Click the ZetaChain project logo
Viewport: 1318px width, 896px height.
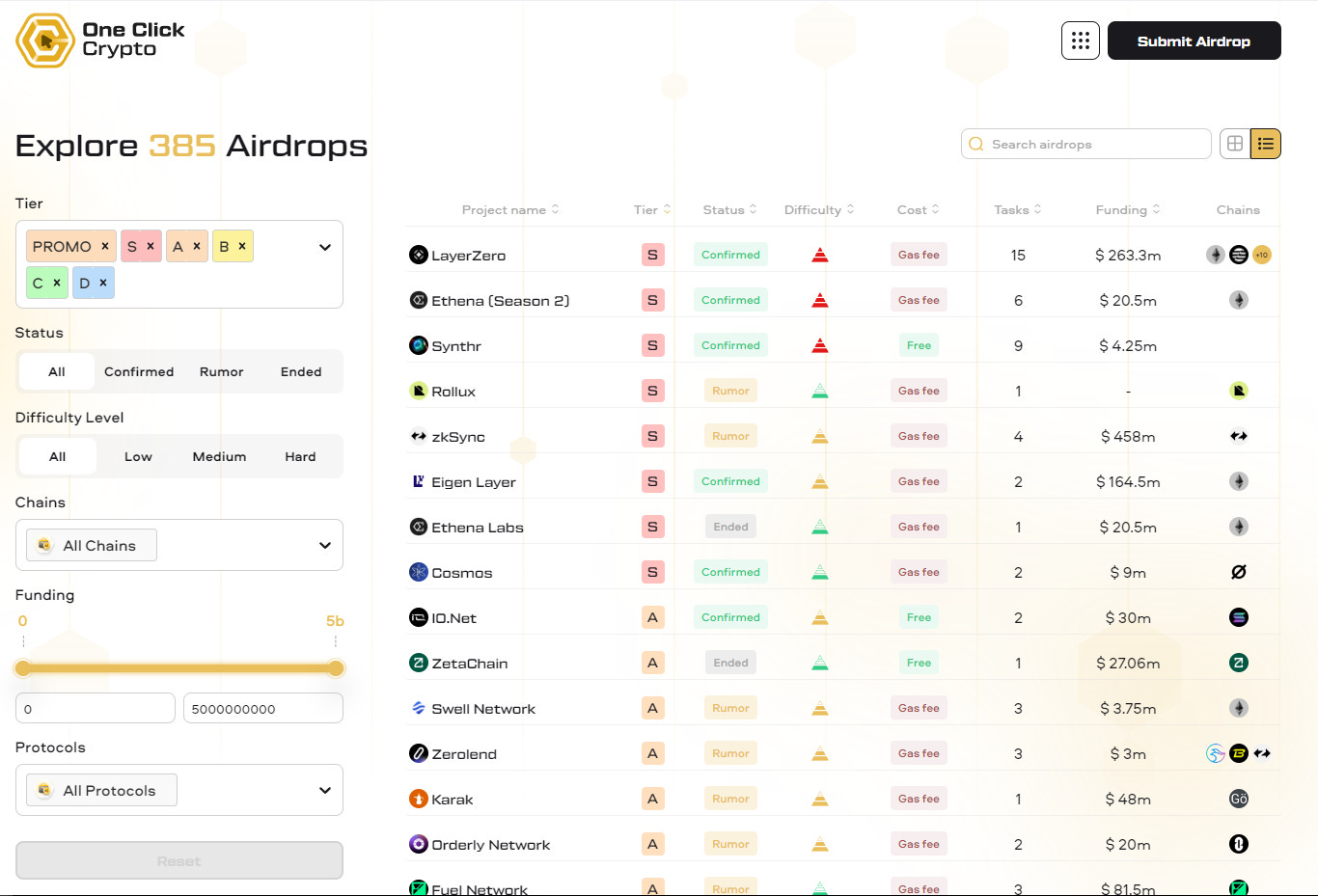[x=418, y=663]
